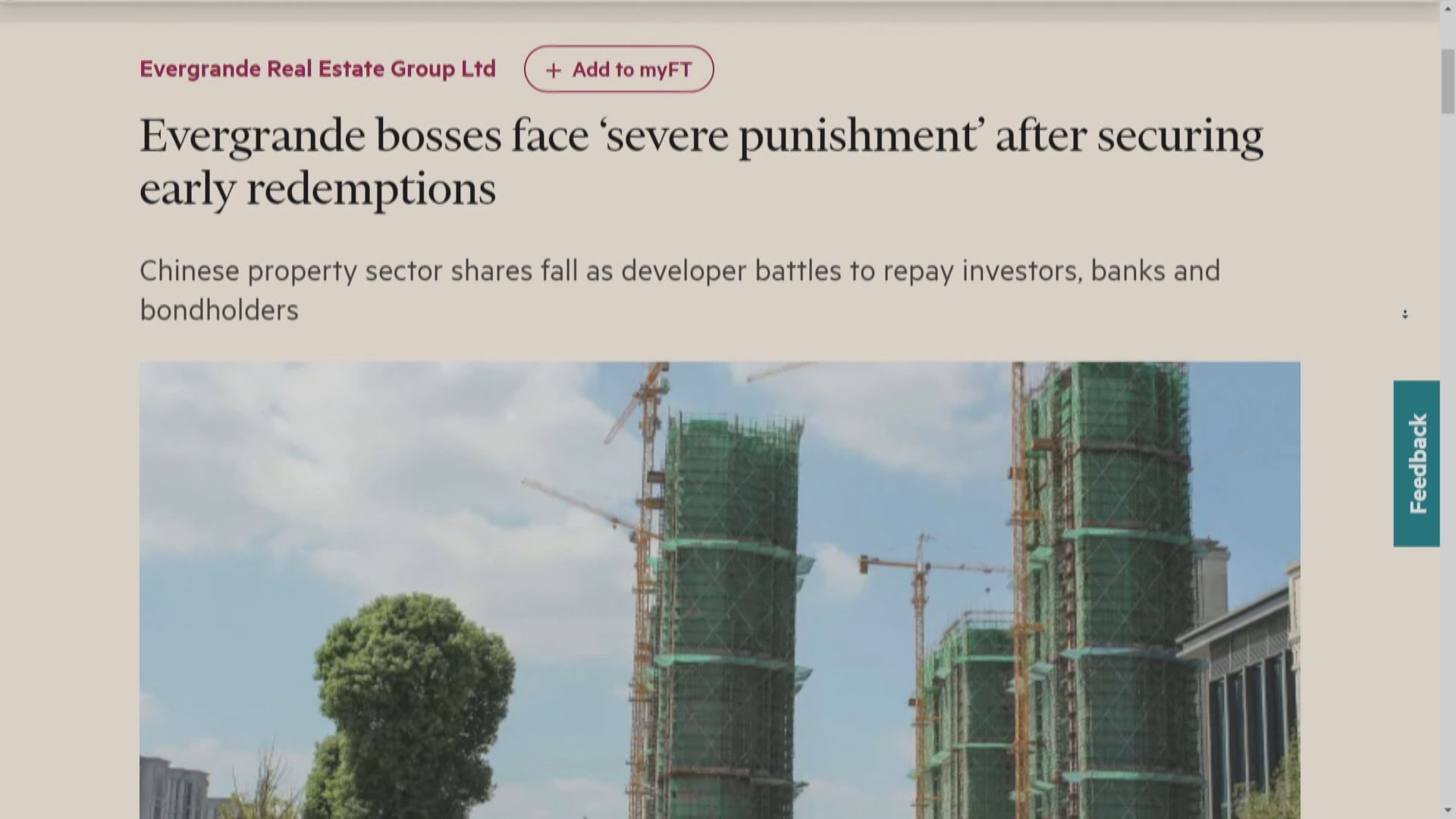Add this topic to myFT
The height and width of the screenshot is (819, 1456).
pos(618,69)
